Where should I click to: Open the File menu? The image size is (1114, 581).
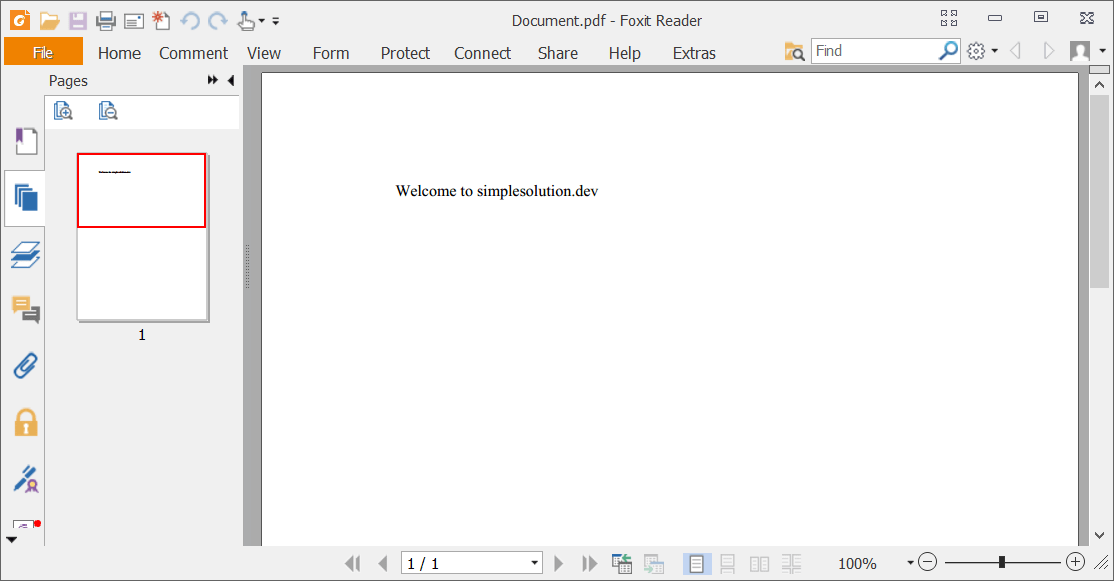point(43,51)
